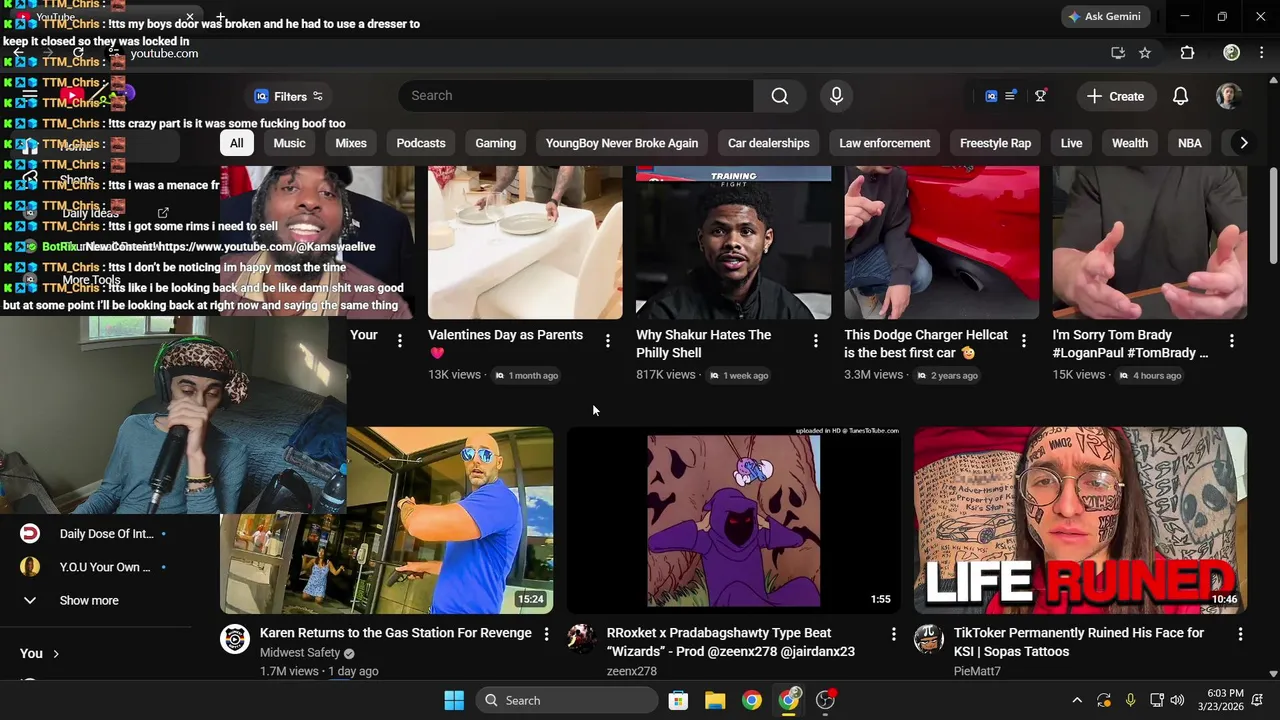Select the Mixes category chip
This screenshot has height=720, width=1280.
(350, 143)
